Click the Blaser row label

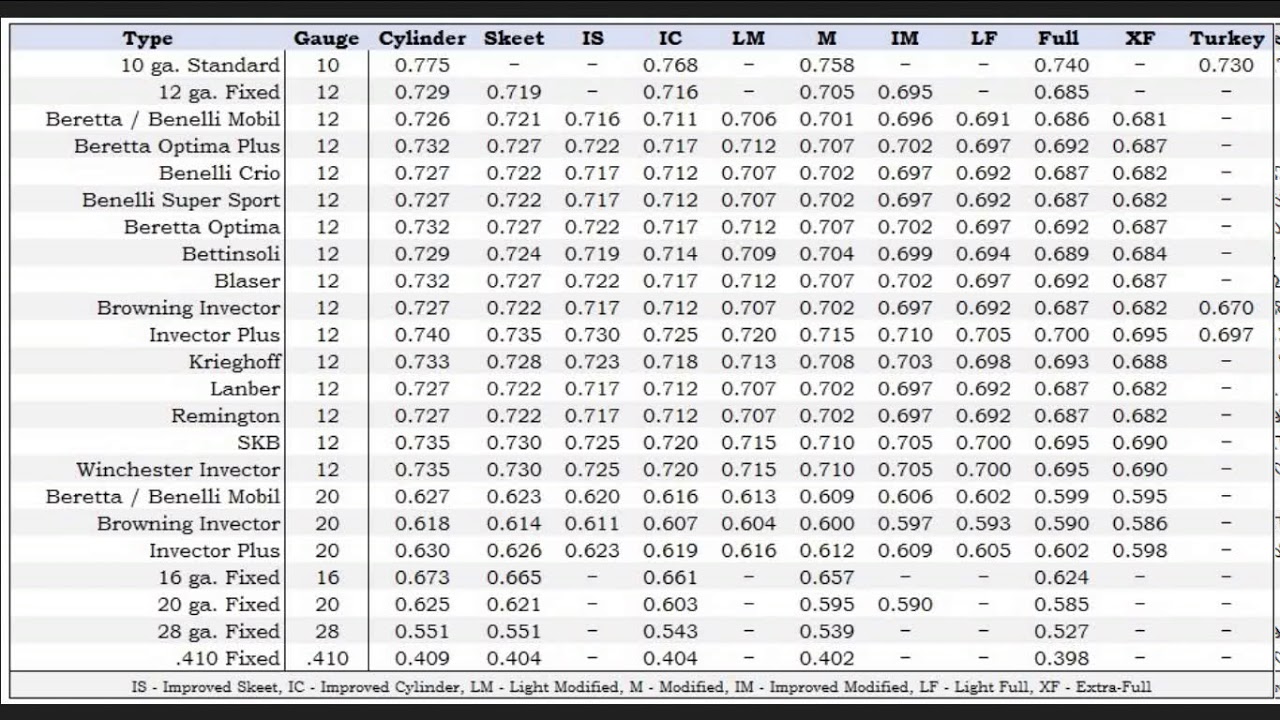pyautogui.click(x=247, y=281)
